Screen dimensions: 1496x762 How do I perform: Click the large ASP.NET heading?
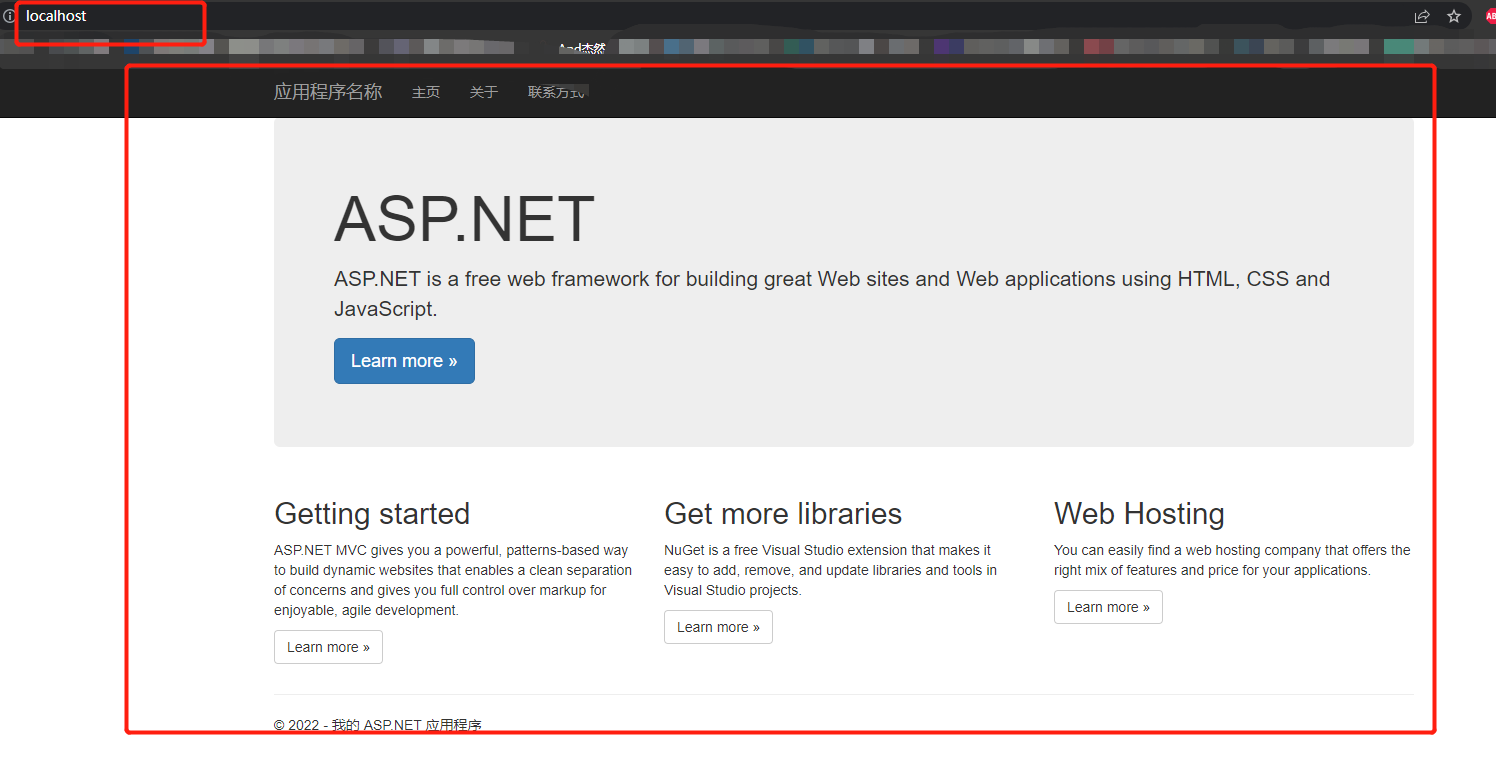(x=464, y=220)
